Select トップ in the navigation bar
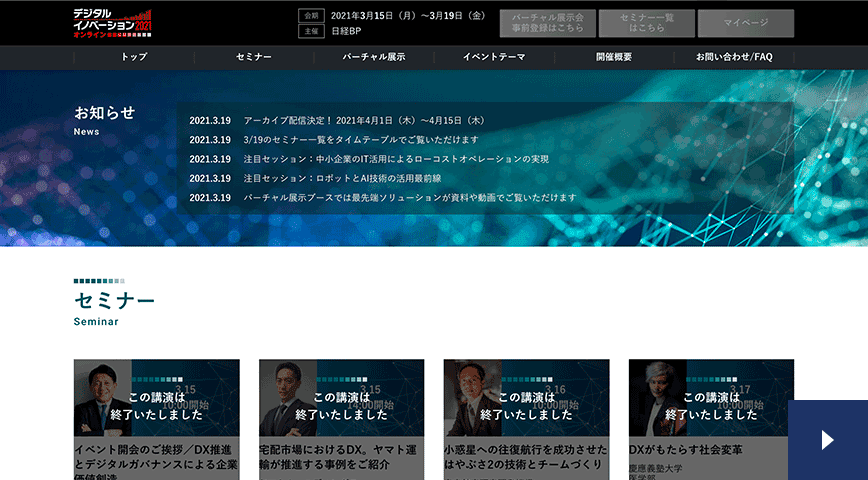The width and height of the screenshot is (868, 480). click(134, 57)
